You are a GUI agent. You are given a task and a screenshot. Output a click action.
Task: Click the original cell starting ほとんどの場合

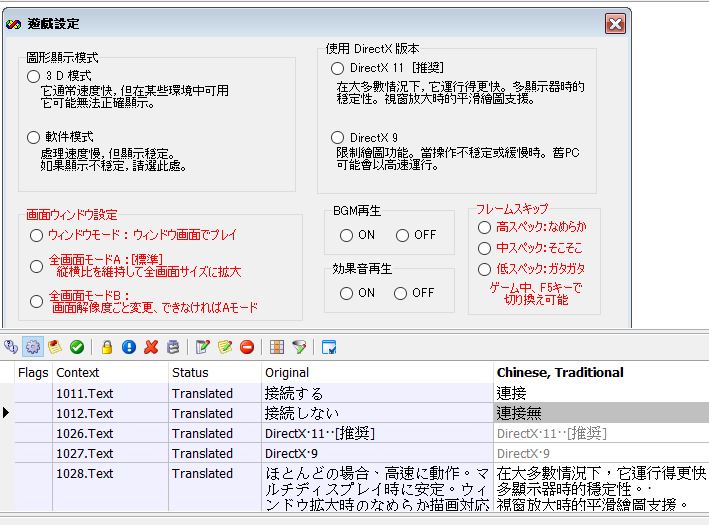click(x=377, y=487)
